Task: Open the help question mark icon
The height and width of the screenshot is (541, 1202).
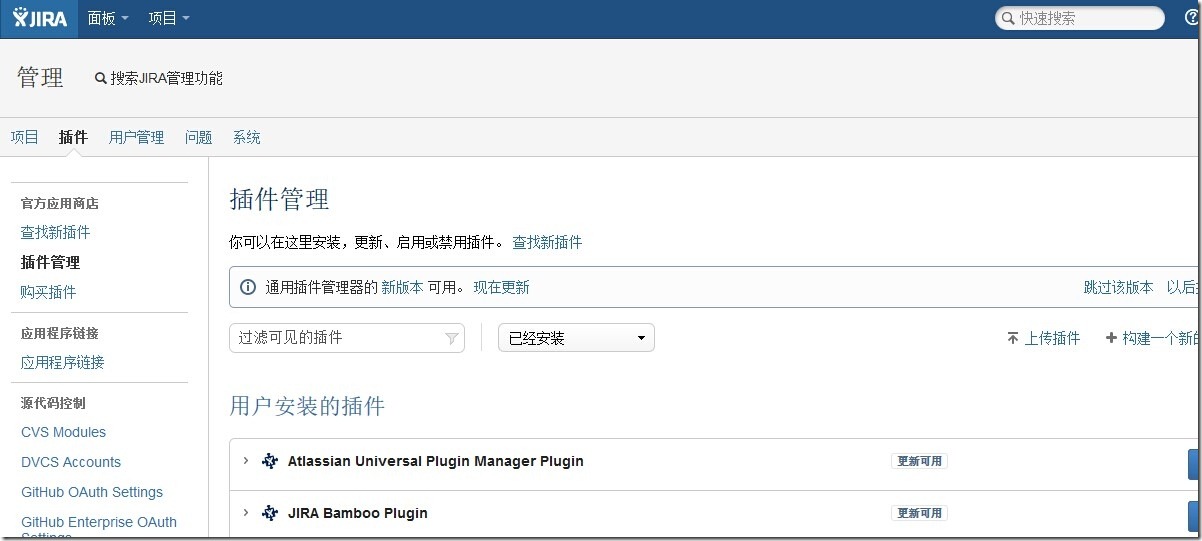Action: (x=1190, y=18)
